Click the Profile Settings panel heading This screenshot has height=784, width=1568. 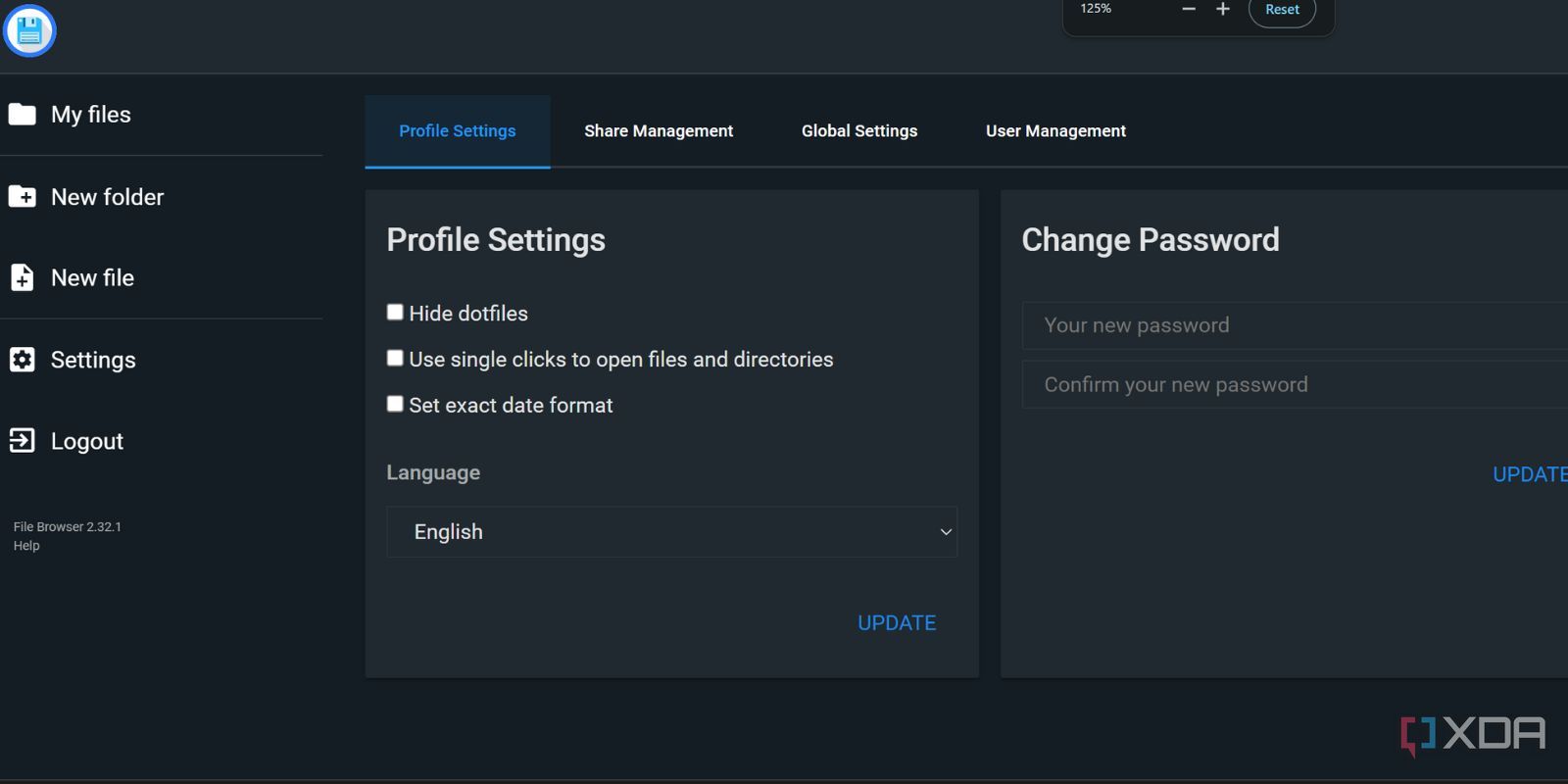point(496,240)
